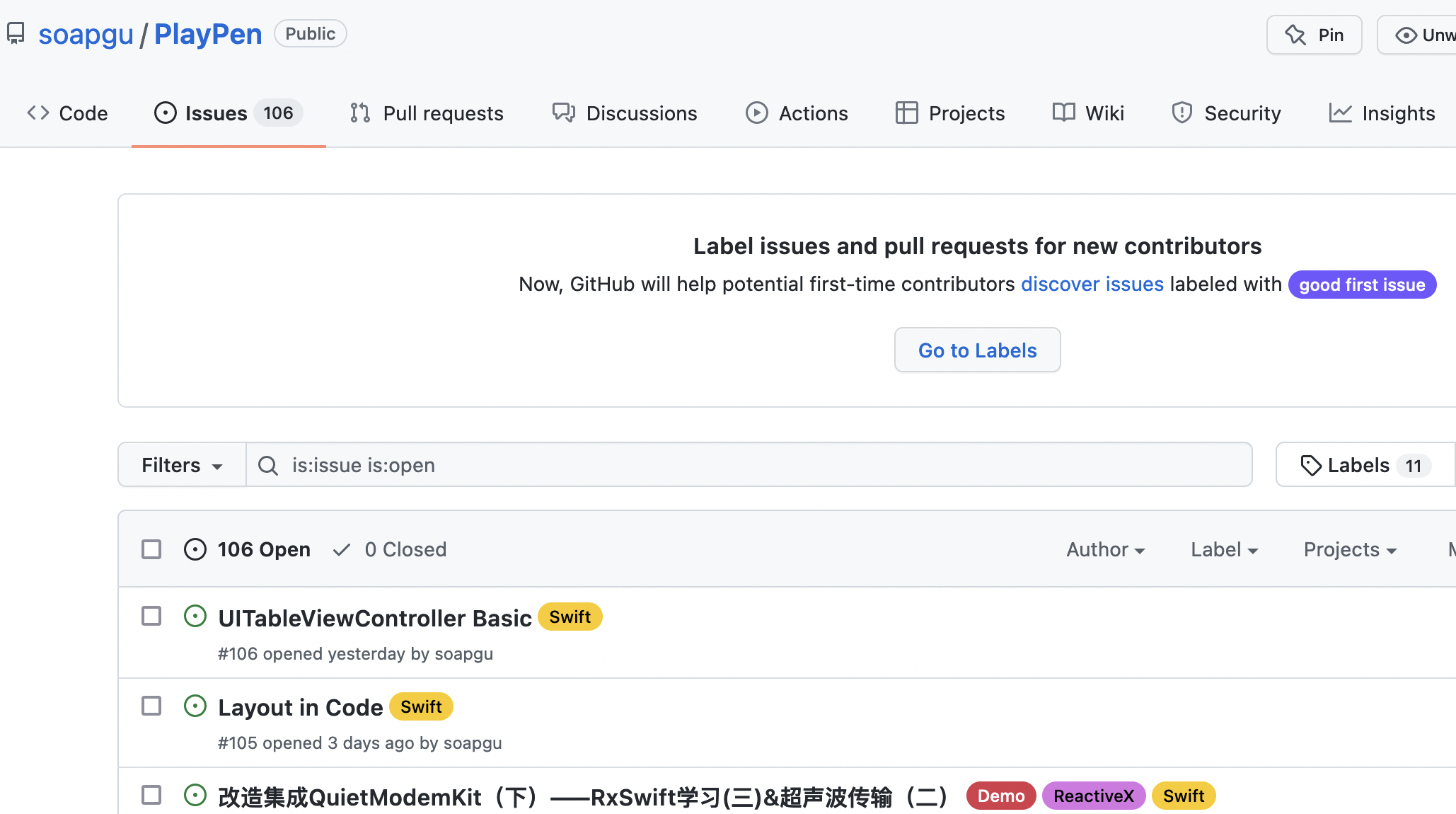Viewport: 1456px width, 814px height.
Task: Click open status icon of UITableViewController Basic
Action: [195, 616]
